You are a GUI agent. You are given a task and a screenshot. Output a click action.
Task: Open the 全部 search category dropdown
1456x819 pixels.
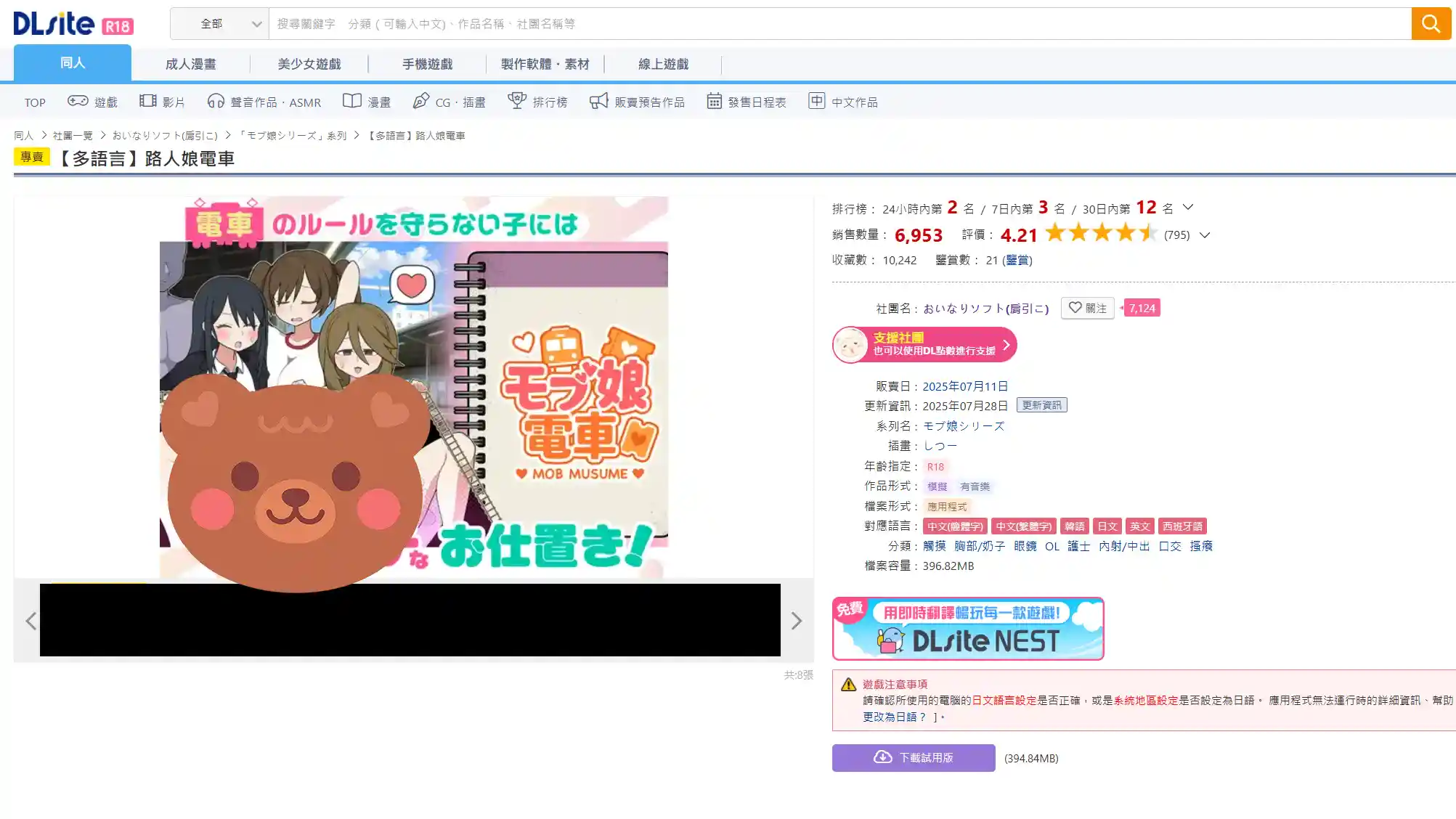point(219,24)
